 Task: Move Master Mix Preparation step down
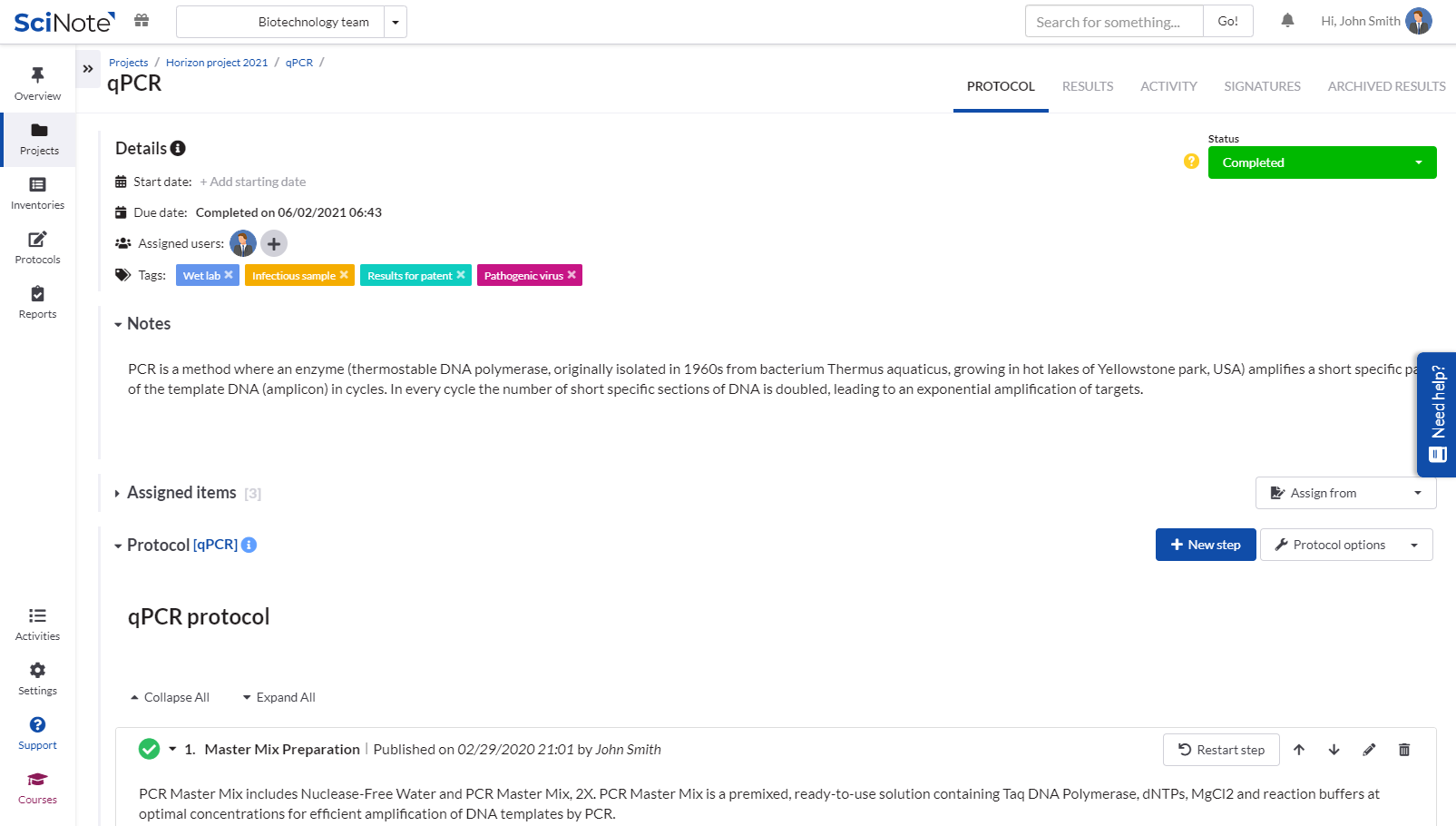1334,750
